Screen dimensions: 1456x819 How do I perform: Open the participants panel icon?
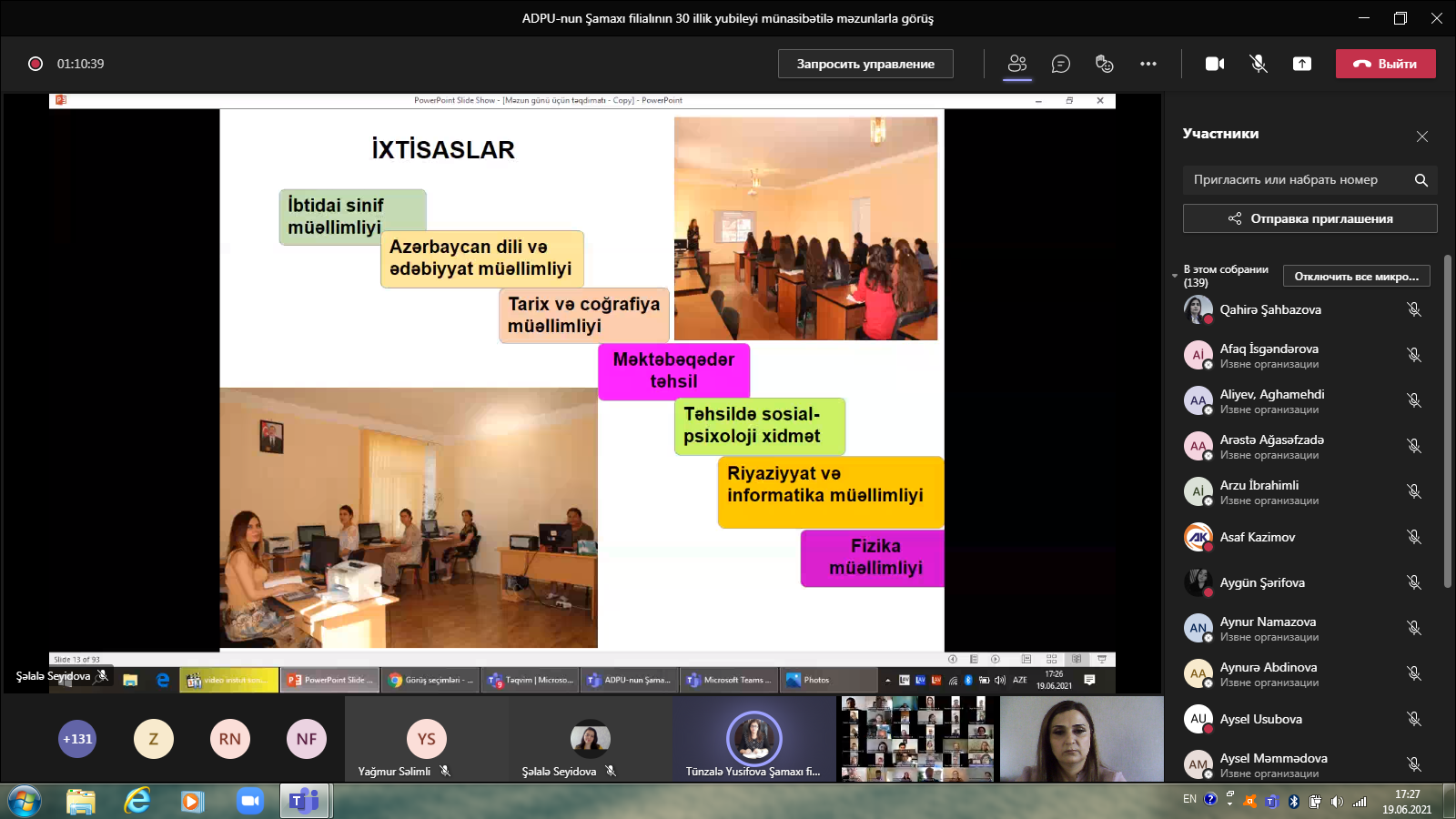(1017, 64)
